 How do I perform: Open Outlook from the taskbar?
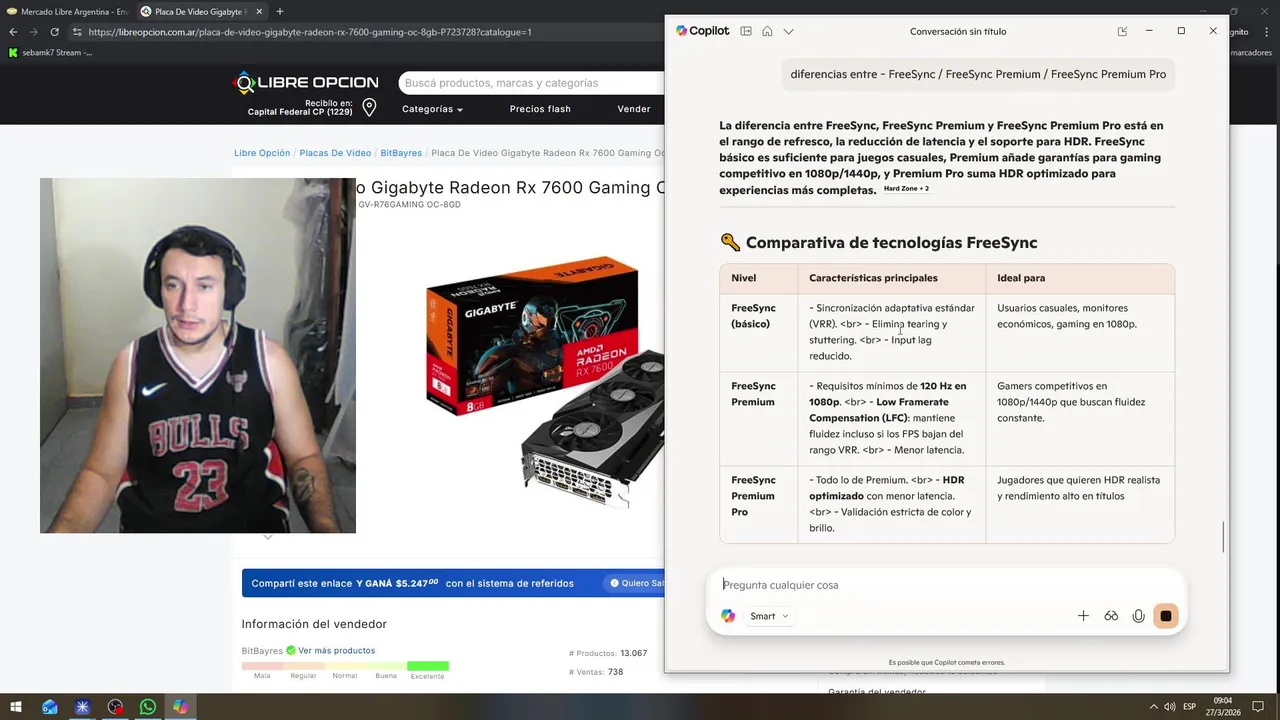50,707
